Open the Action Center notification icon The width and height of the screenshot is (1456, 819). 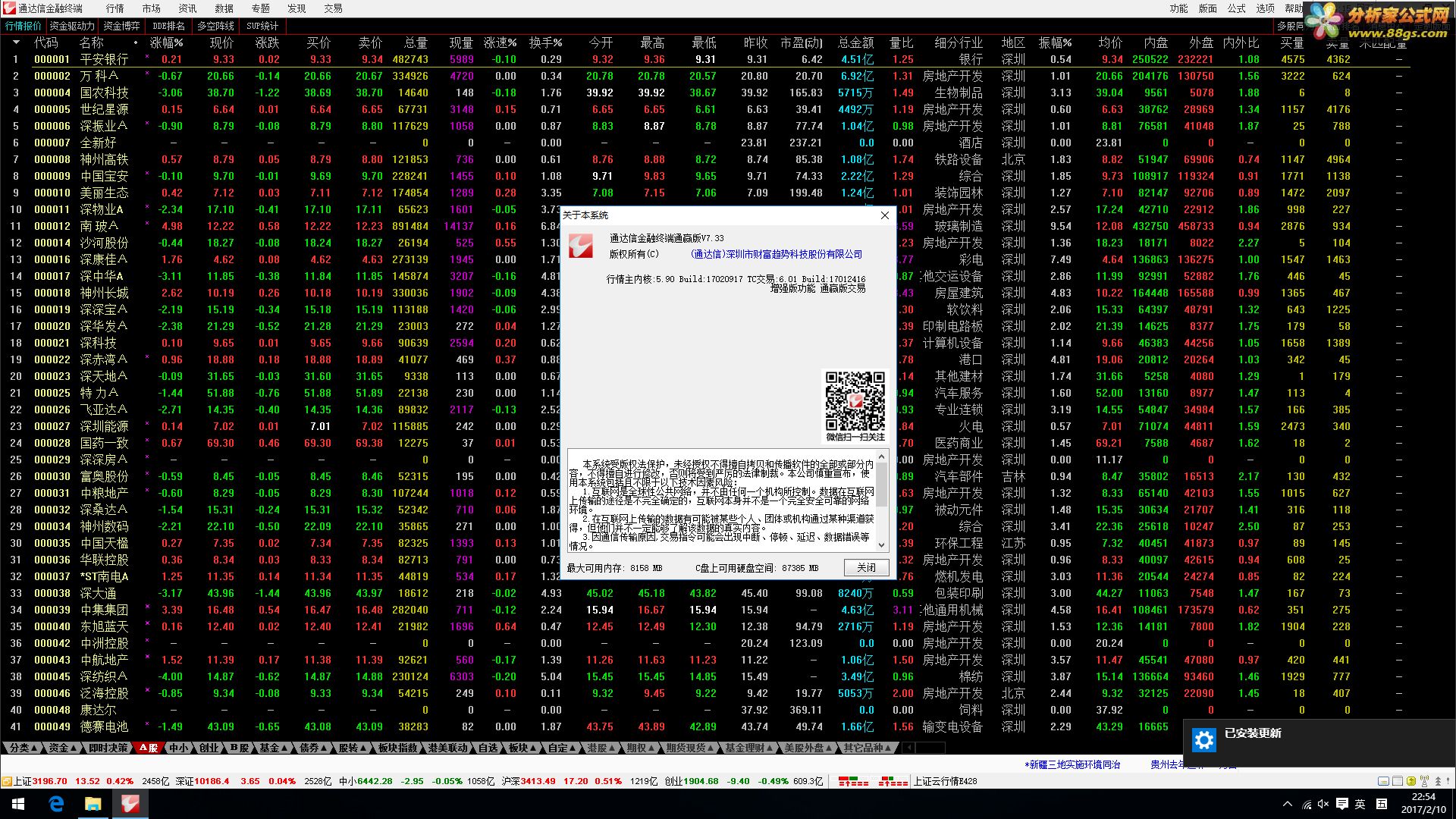[x=1341, y=804]
